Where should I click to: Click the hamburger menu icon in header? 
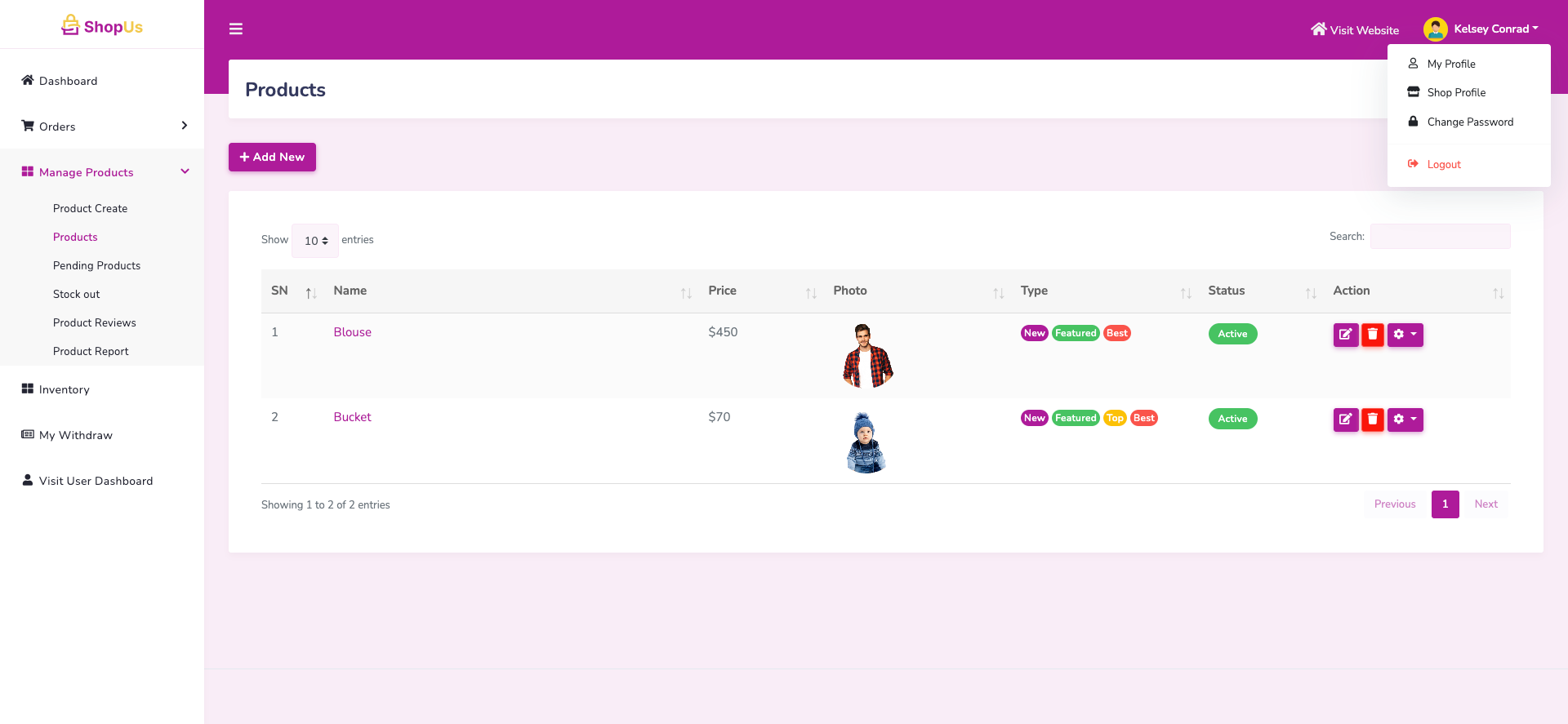click(236, 29)
